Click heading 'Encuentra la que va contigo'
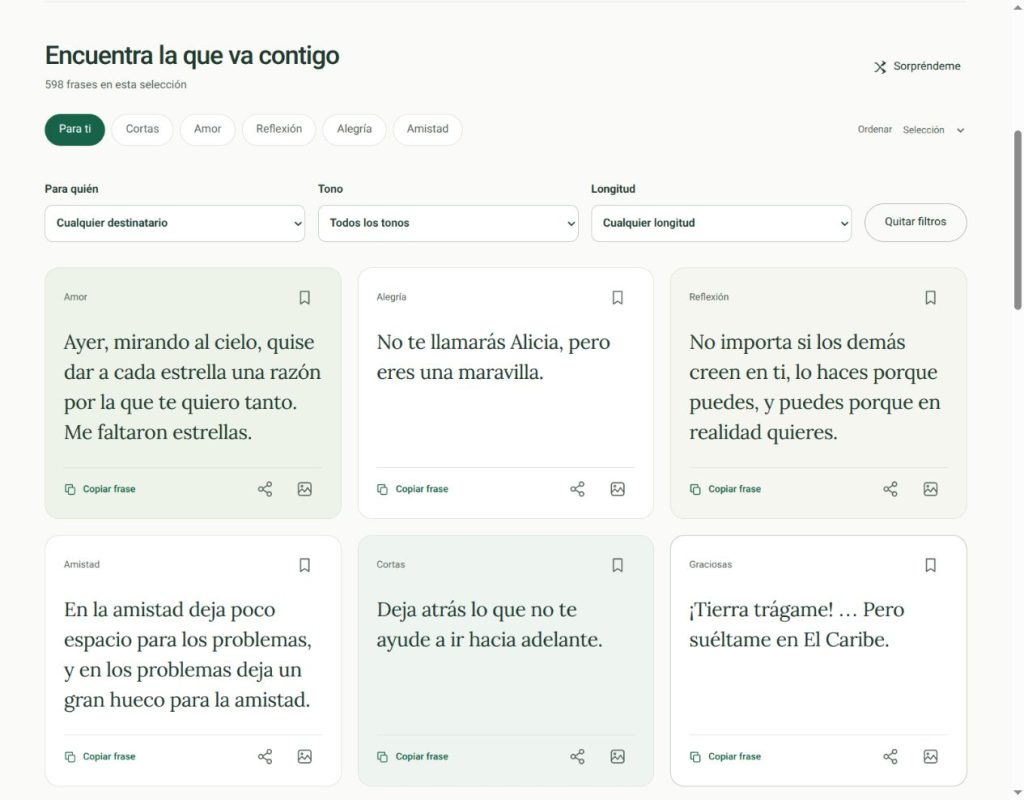The image size is (1024, 800). pyautogui.click(x=192, y=56)
